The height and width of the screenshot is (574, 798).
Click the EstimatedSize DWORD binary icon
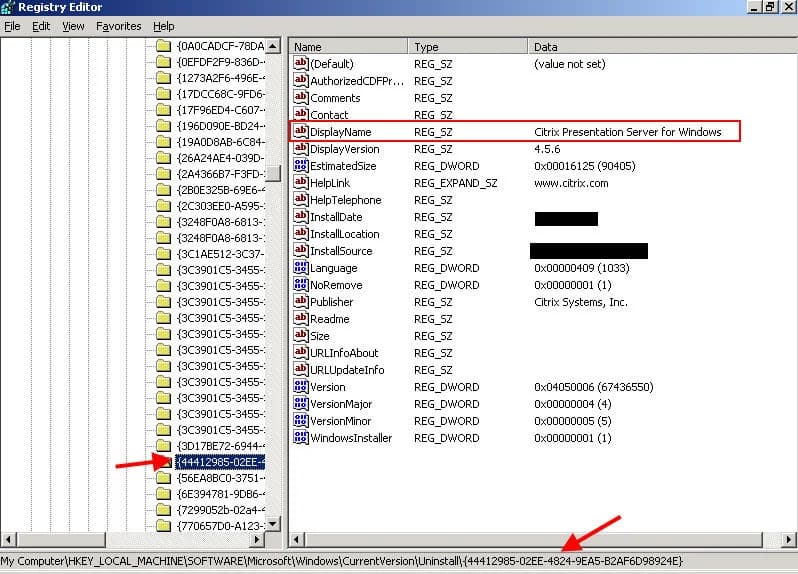[x=301, y=165]
